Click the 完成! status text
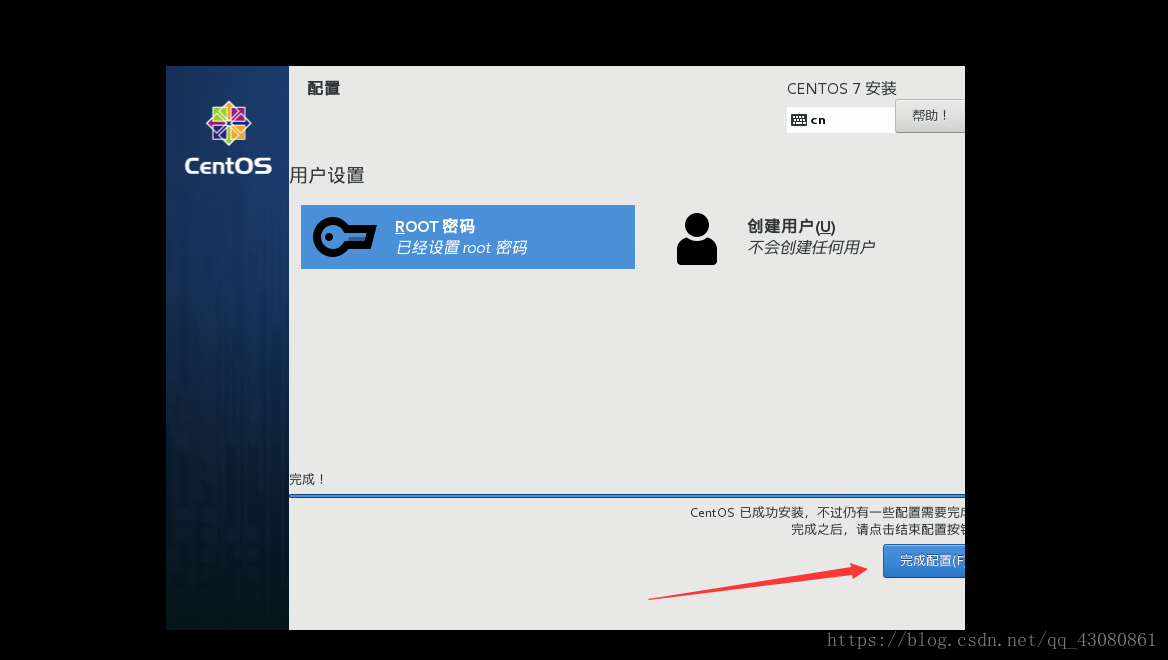 click(x=307, y=479)
